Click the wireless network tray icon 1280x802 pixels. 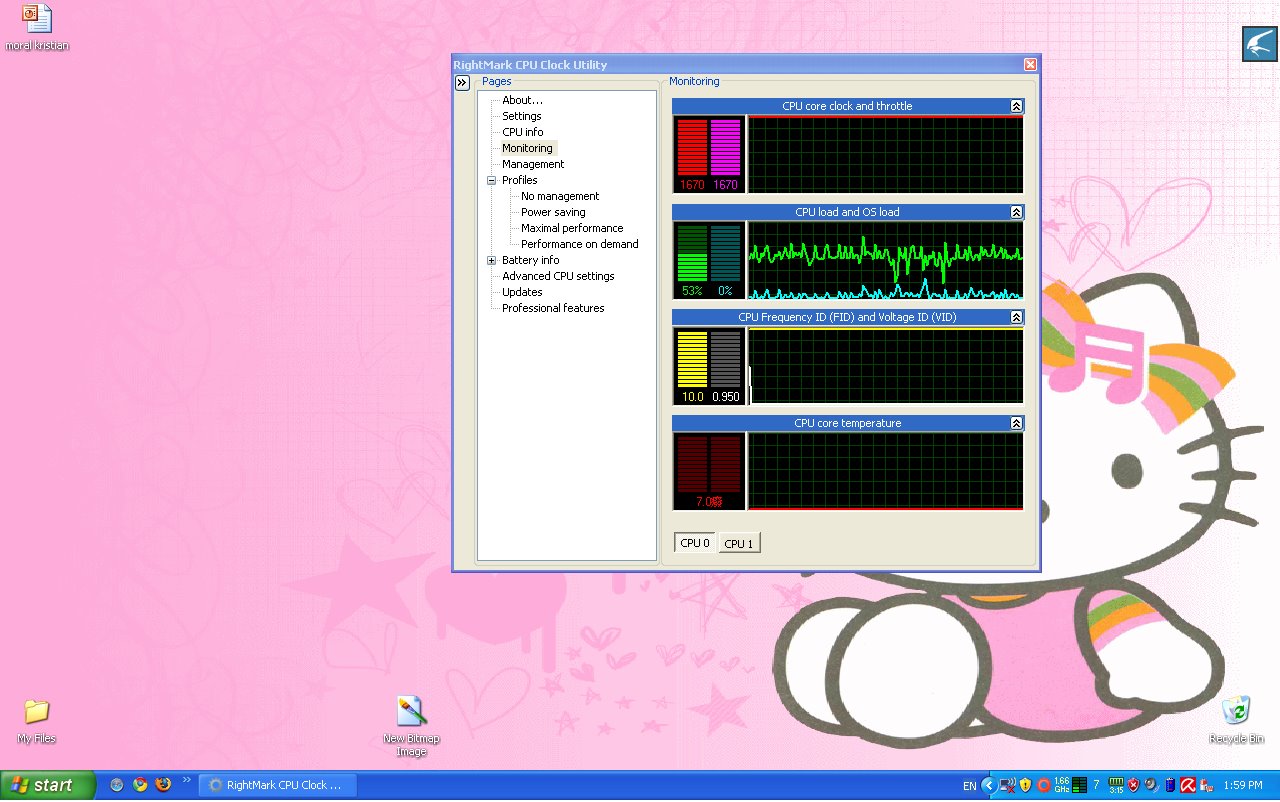click(1008, 785)
